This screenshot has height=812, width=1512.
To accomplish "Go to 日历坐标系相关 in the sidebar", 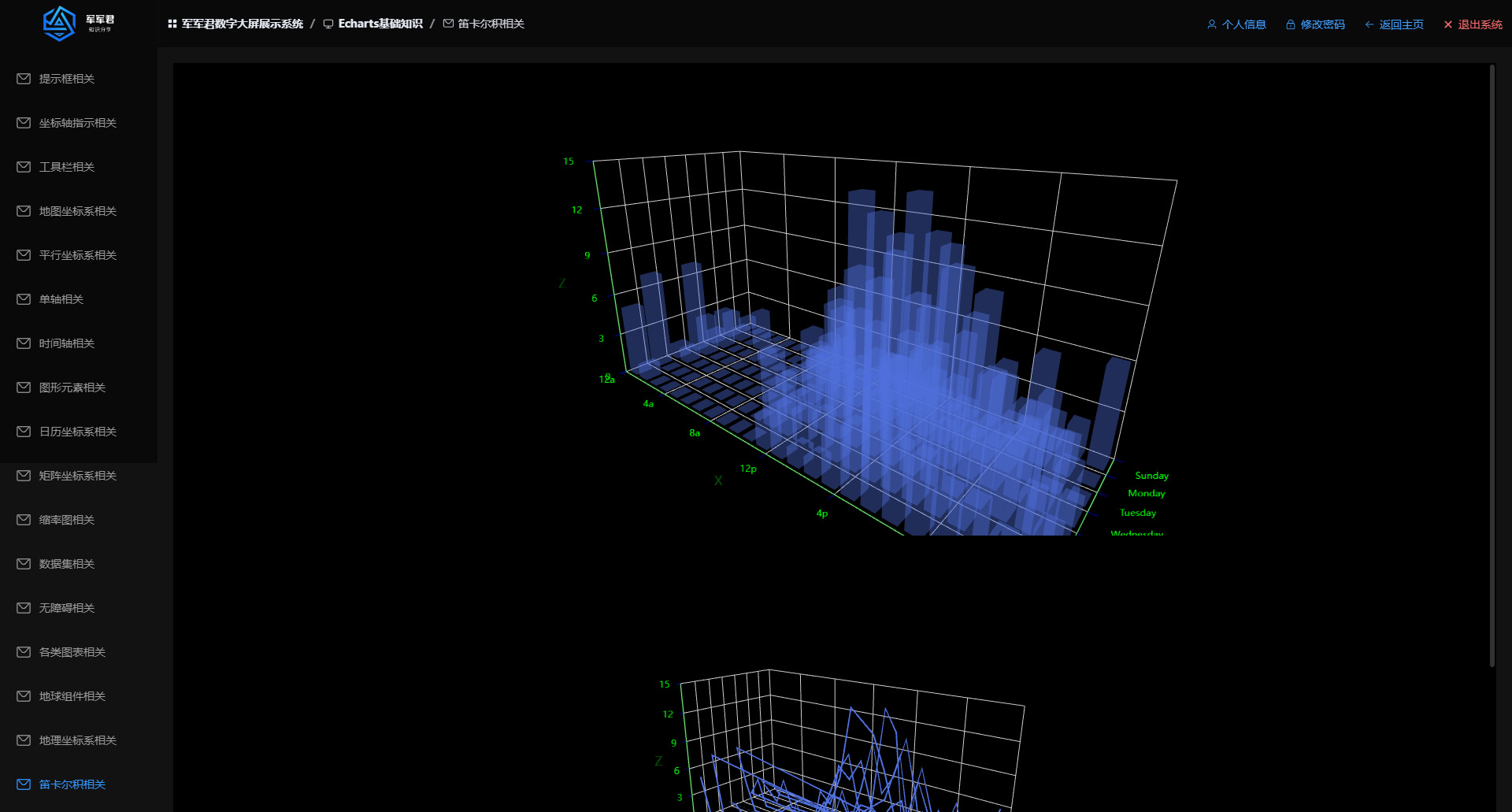I will [77, 432].
